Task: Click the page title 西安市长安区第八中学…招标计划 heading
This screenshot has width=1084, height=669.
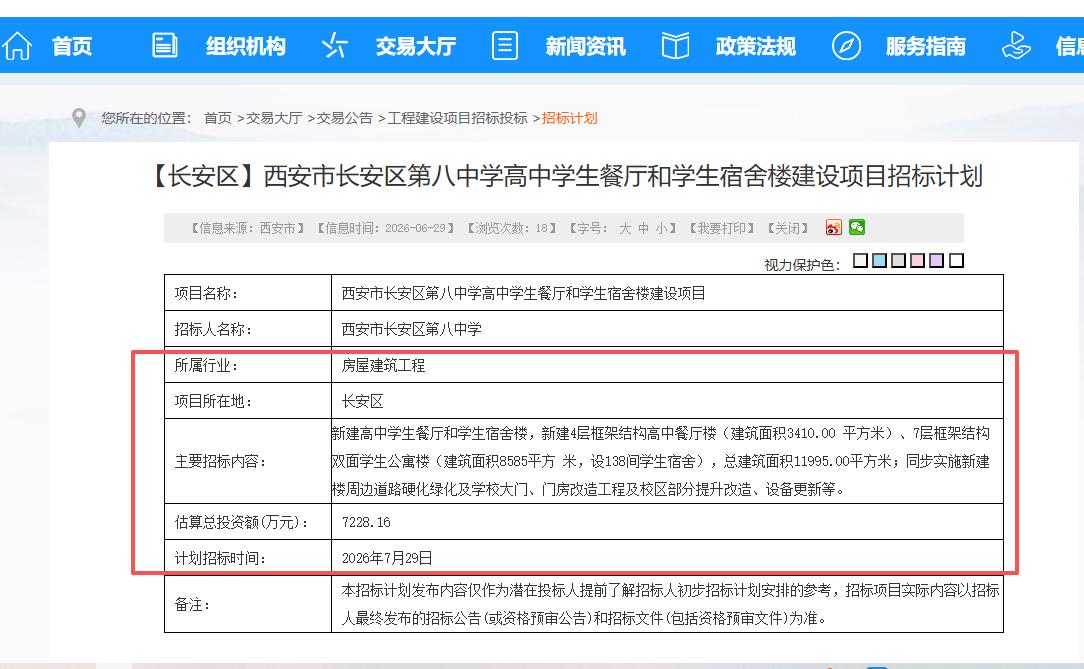Action: click(x=564, y=176)
